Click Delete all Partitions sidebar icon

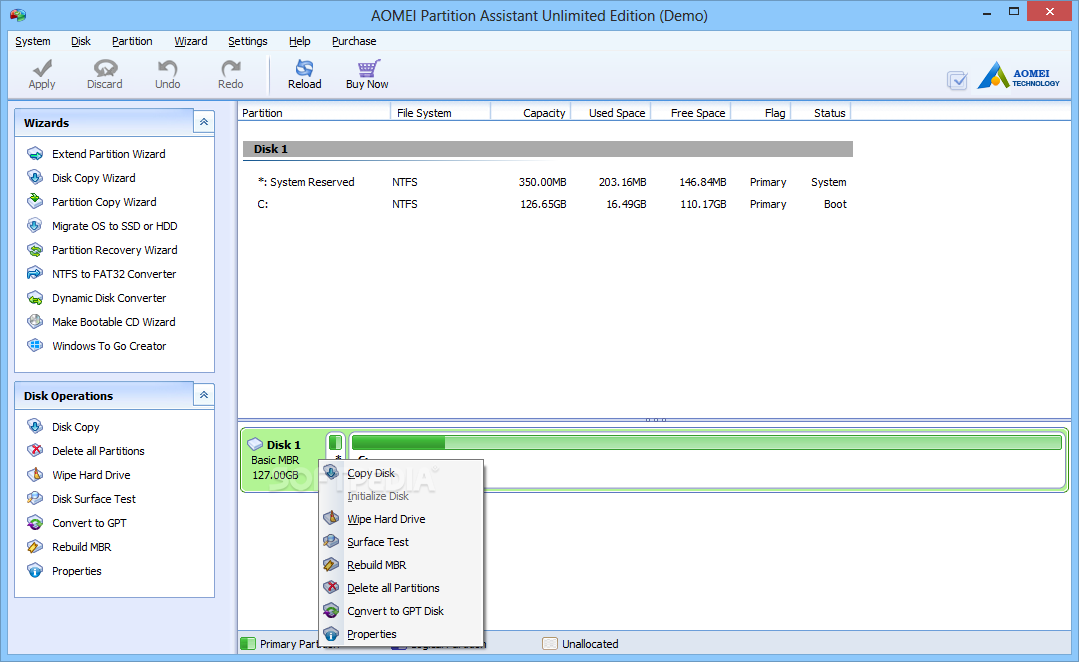35,451
